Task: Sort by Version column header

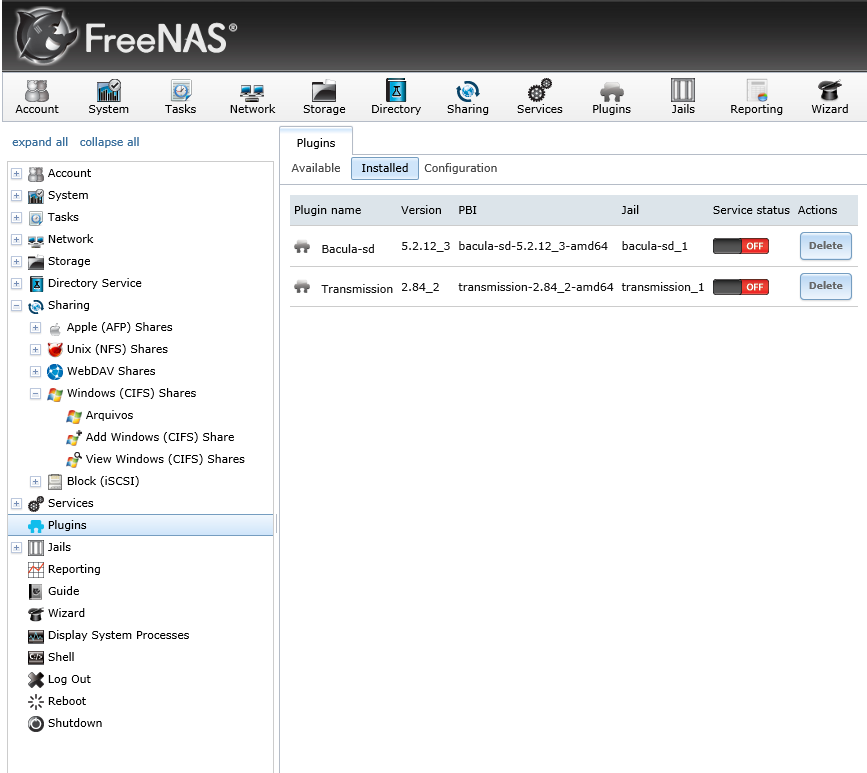Action: [x=421, y=210]
